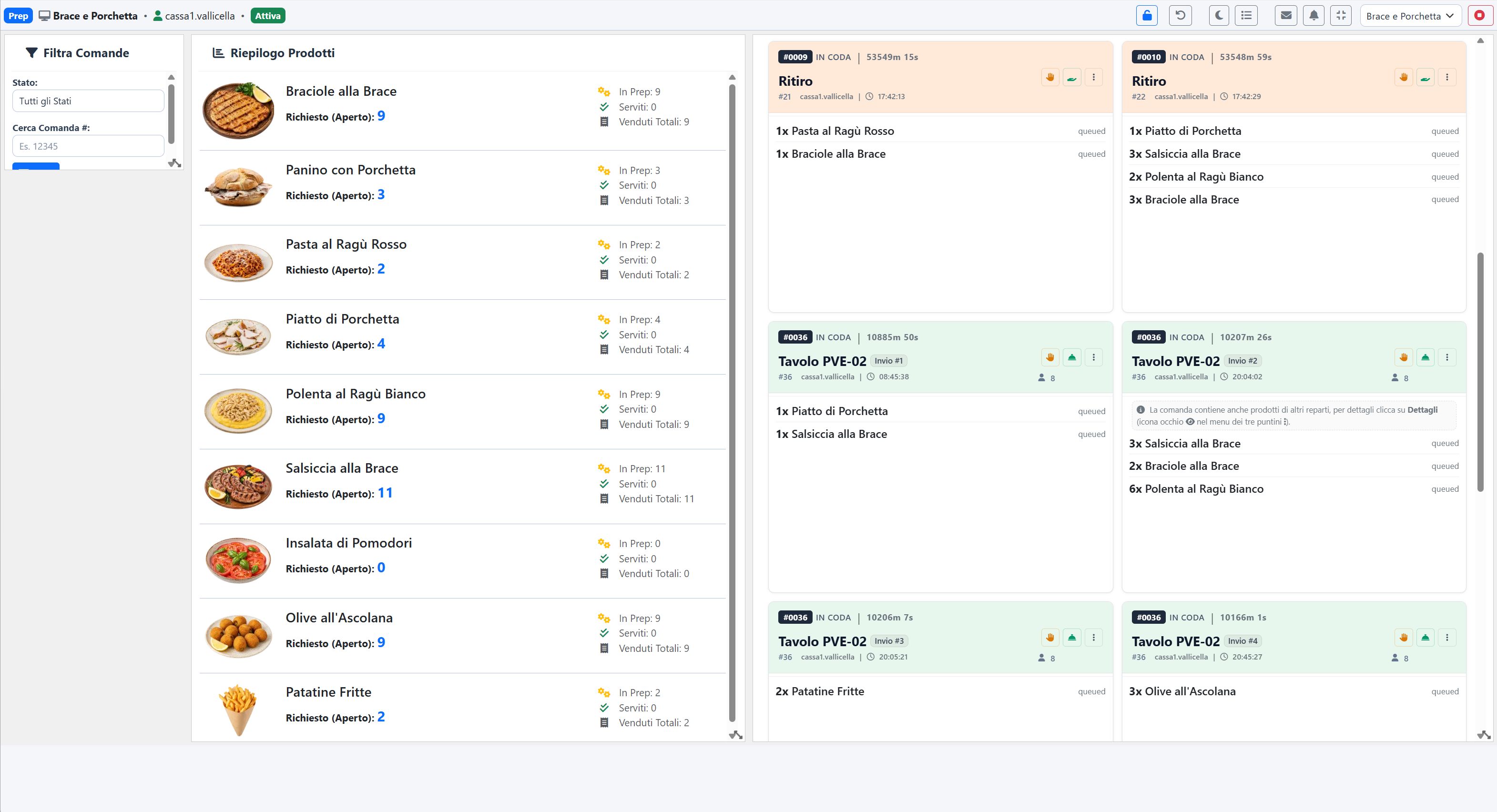Click the red stop session button
1497x812 pixels.
point(1479,16)
